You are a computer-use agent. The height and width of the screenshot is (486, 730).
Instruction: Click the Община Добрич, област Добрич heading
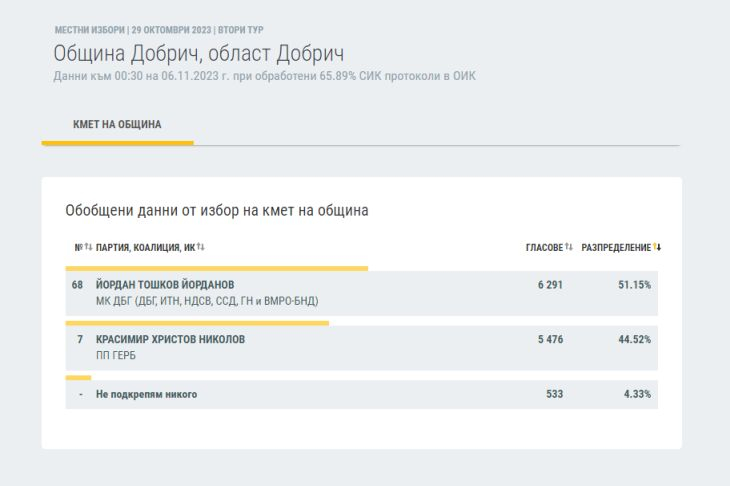click(199, 54)
